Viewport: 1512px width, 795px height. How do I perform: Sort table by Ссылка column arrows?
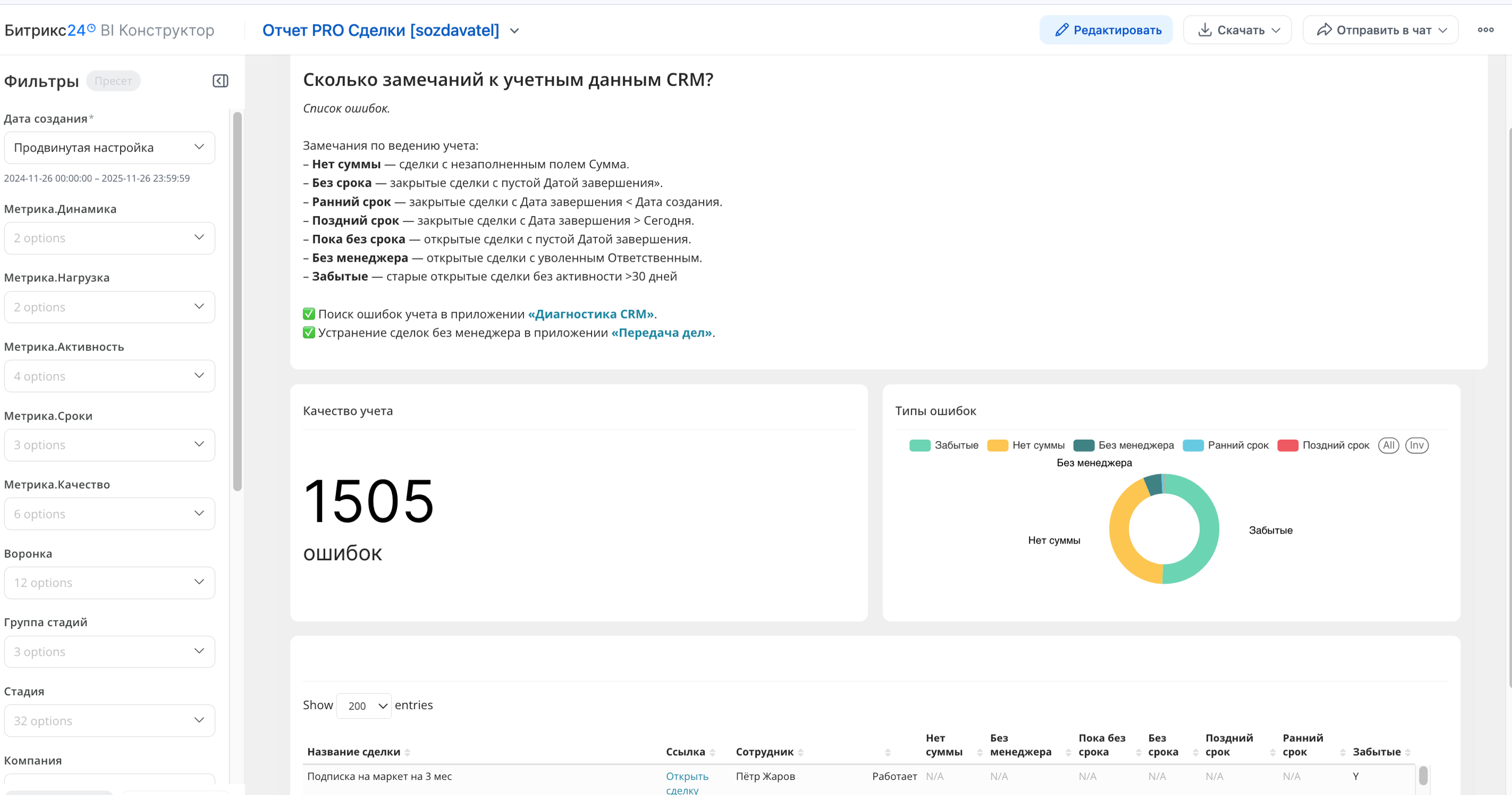(712, 752)
